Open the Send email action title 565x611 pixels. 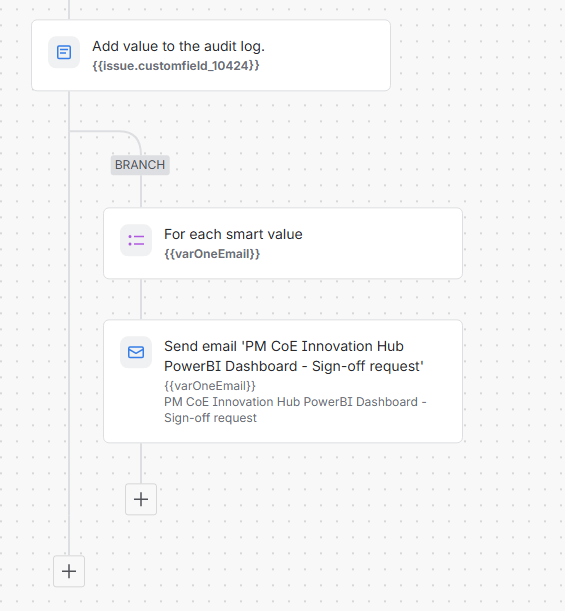294,356
